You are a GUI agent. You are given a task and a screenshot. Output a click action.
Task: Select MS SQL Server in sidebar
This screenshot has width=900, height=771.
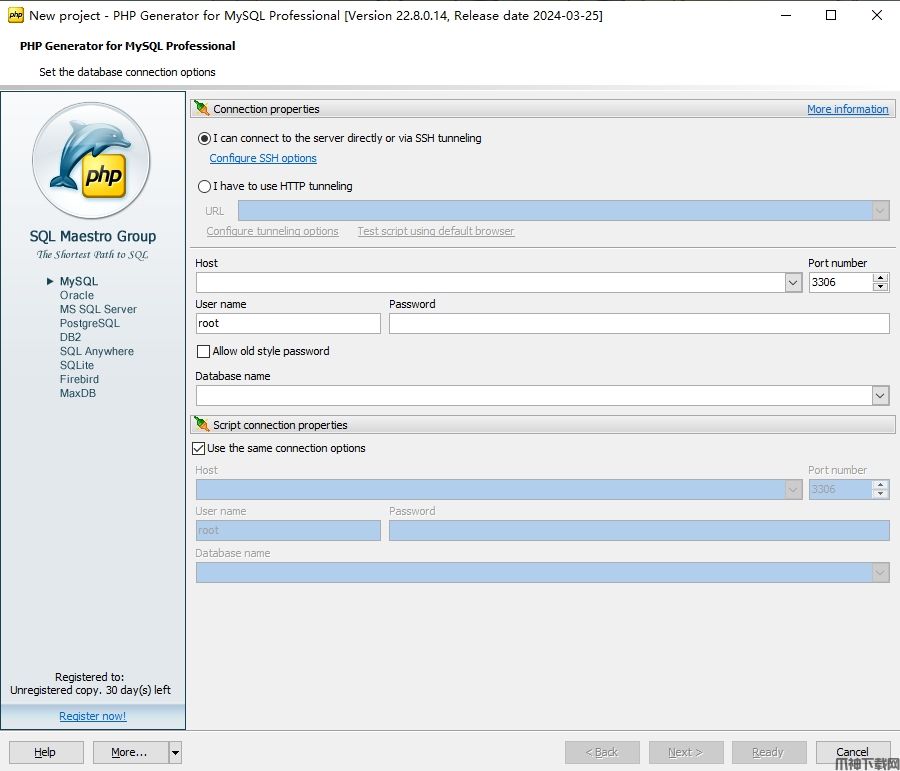(98, 309)
